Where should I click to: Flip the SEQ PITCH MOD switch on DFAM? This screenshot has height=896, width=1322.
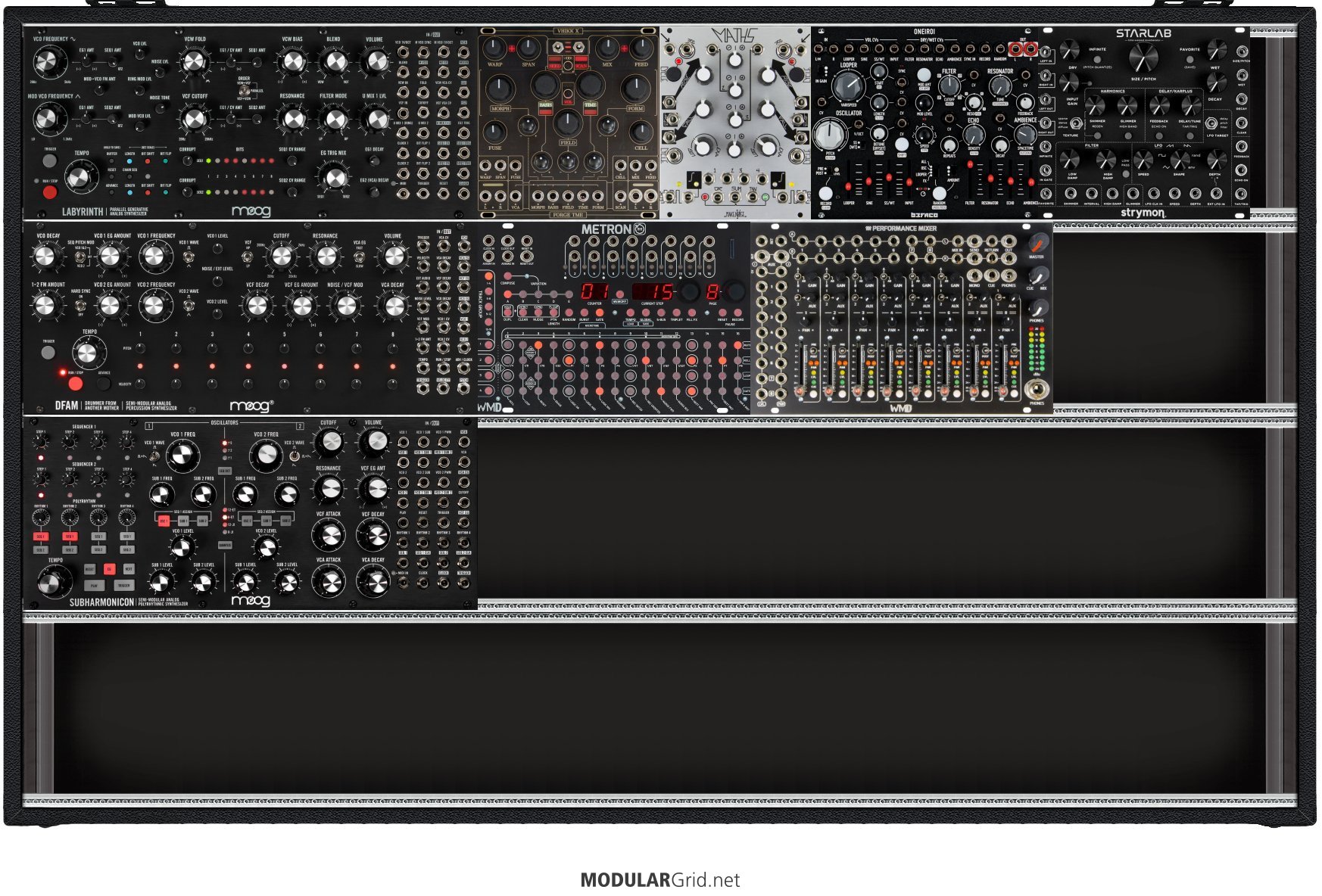click(80, 257)
